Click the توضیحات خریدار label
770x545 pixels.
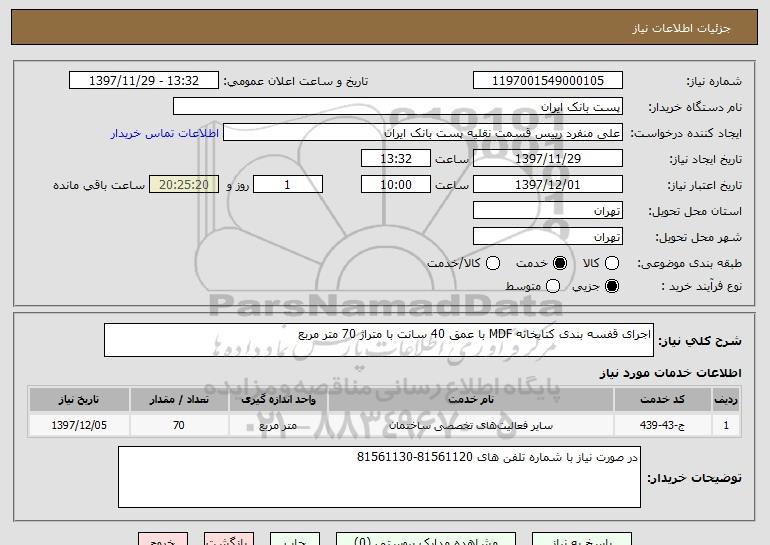pyautogui.click(x=694, y=478)
